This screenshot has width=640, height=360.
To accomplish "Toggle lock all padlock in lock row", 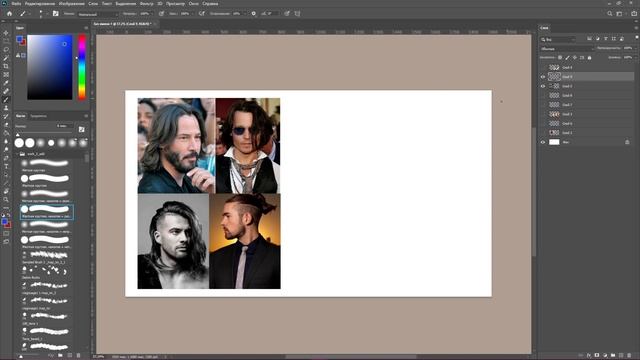I will click(x=589, y=58).
